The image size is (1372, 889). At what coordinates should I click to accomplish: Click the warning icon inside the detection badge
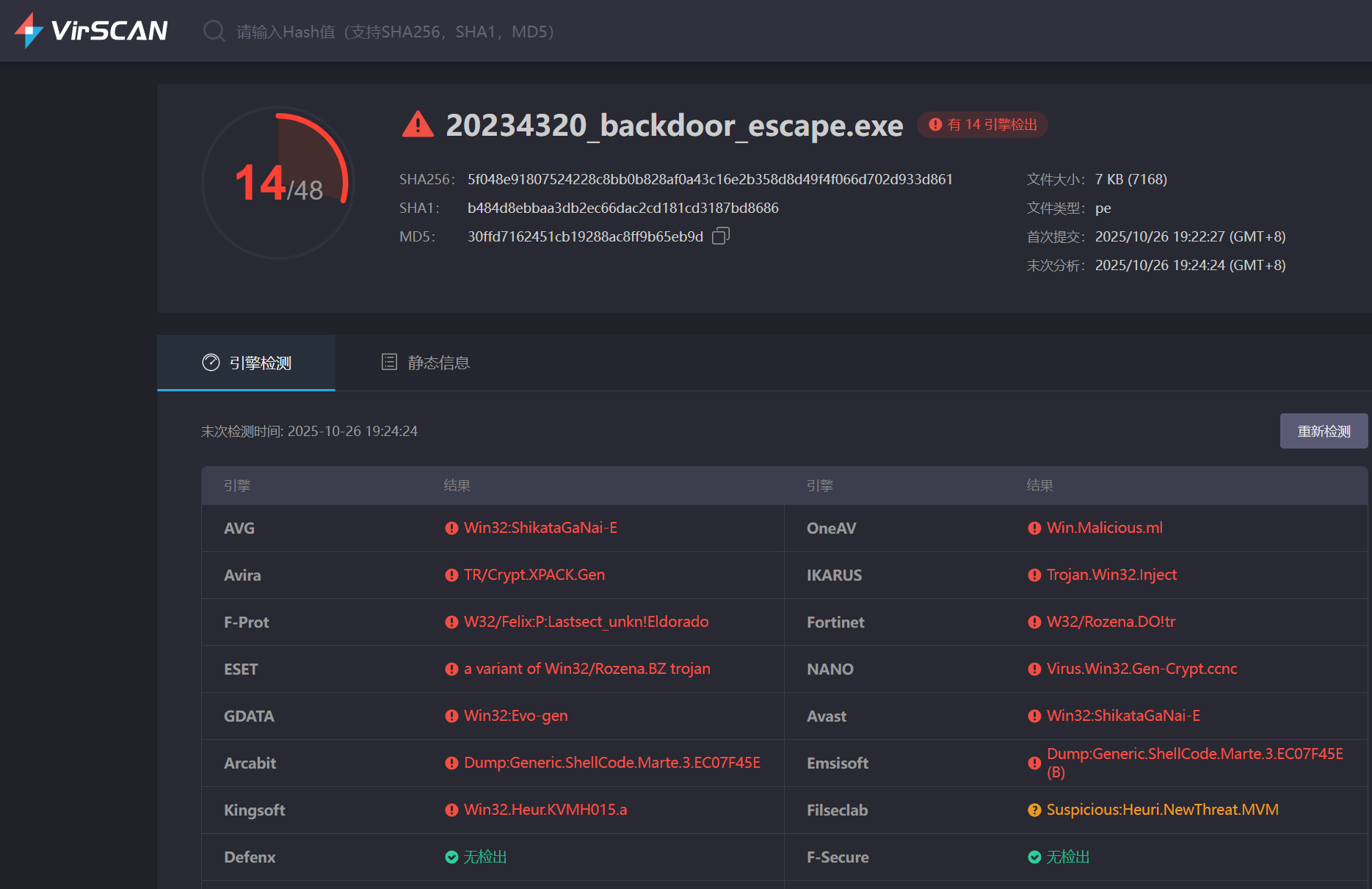(935, 125)
